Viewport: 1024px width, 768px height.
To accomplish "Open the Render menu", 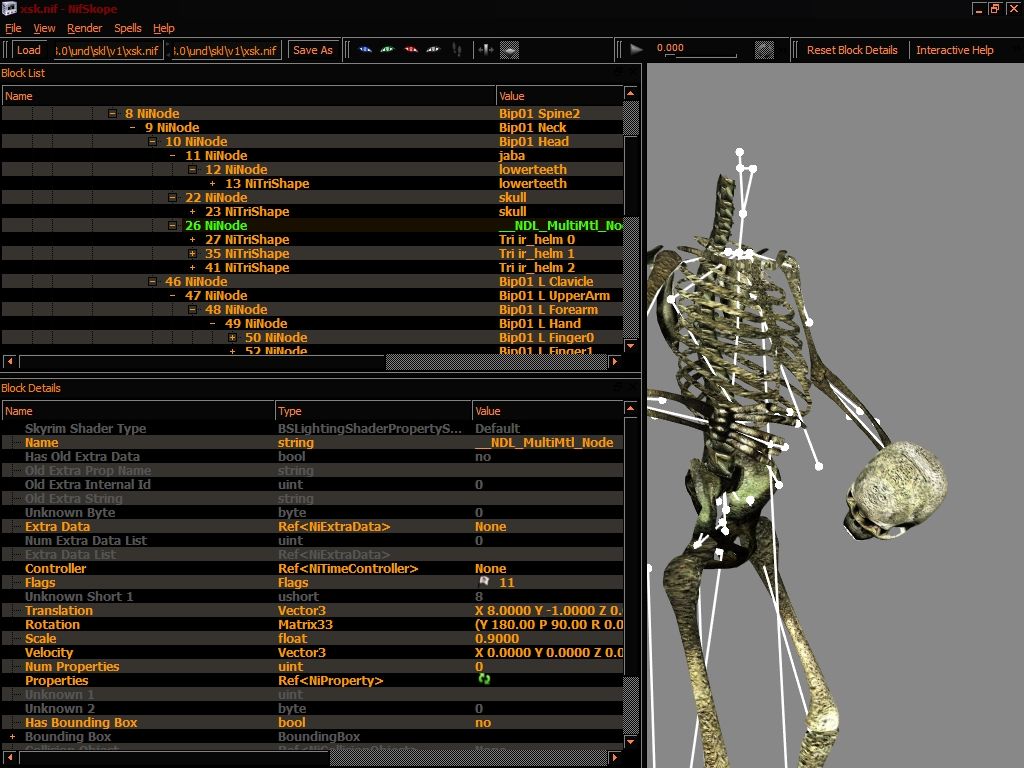I will pos(84,28).
